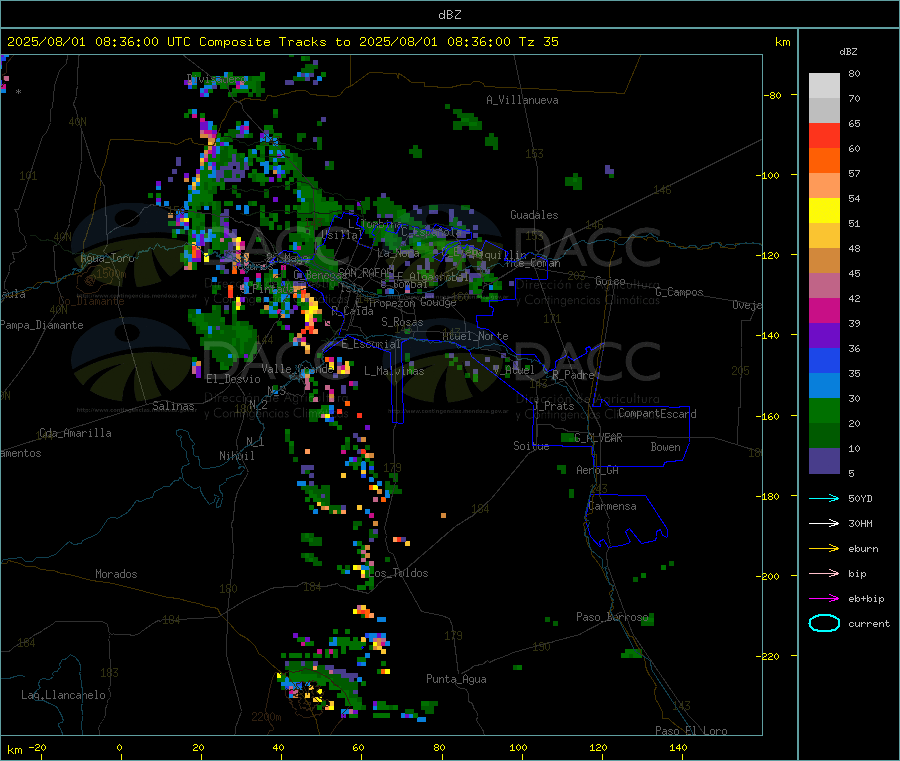Screen dimensions: 900x761
Task: Click the Agua_Toro map label
Action: click(107, 258)
